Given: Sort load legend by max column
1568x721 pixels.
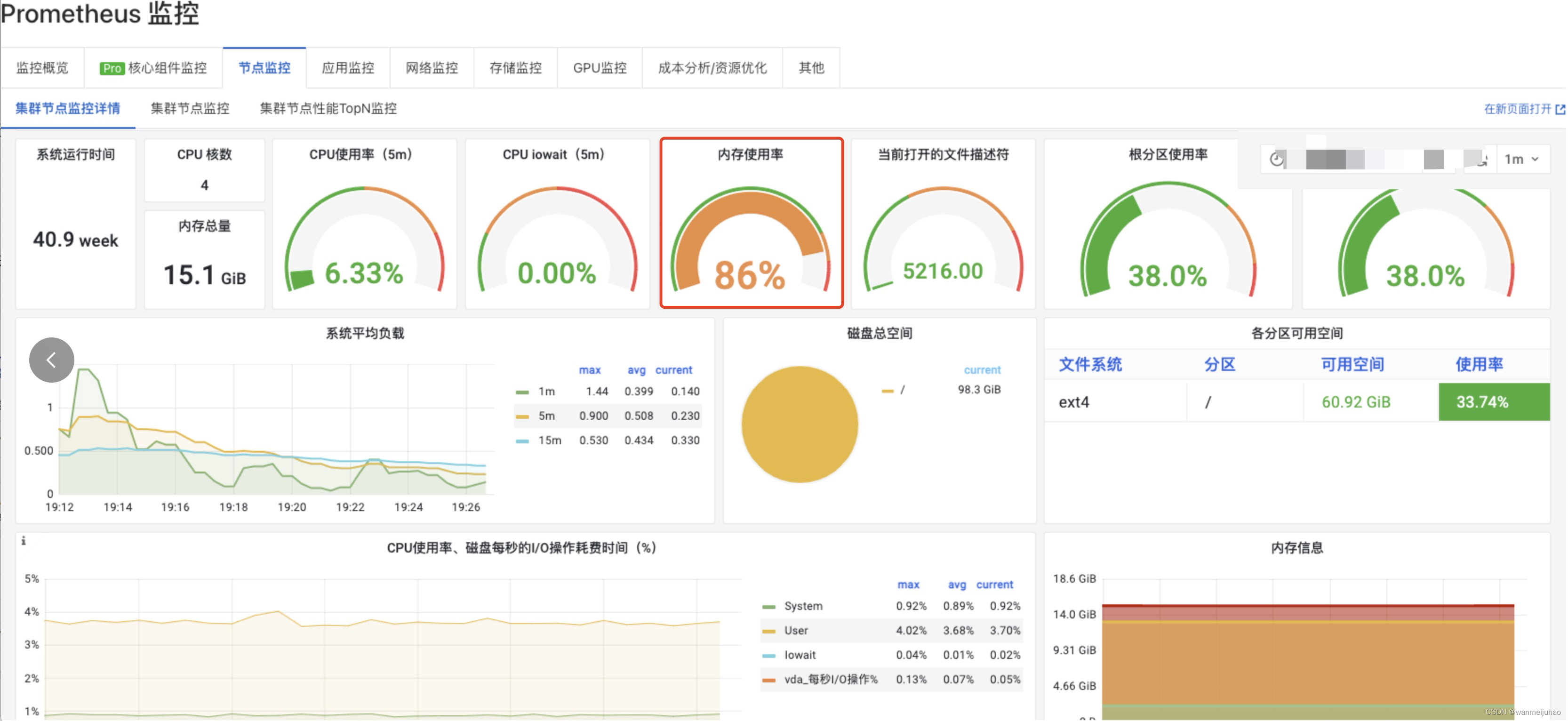Looking at the screenshot, I should [x=589, y=370].
